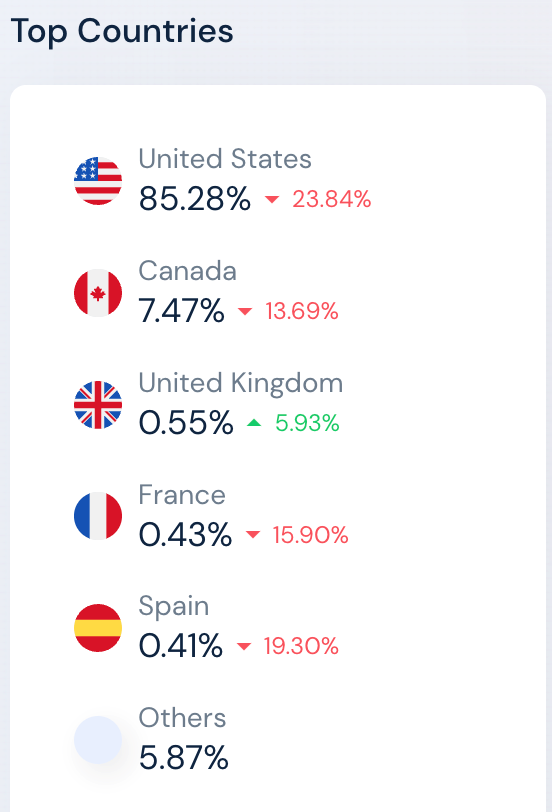Click the 85.28% traffic share value
552x812 pixels.
pyautogui.click(x=195, y=199)
